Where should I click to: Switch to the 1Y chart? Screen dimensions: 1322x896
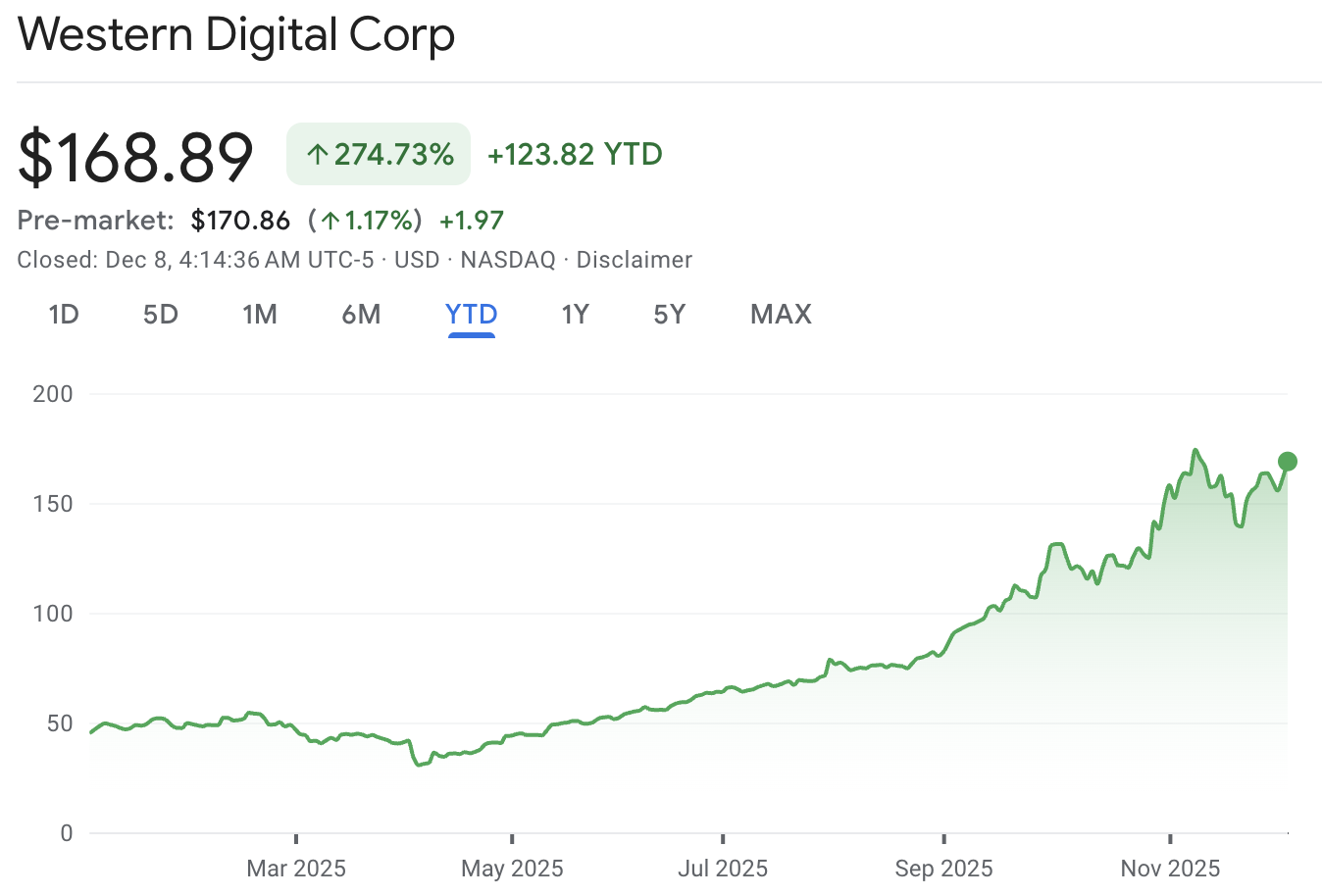[x=576, y=314]
